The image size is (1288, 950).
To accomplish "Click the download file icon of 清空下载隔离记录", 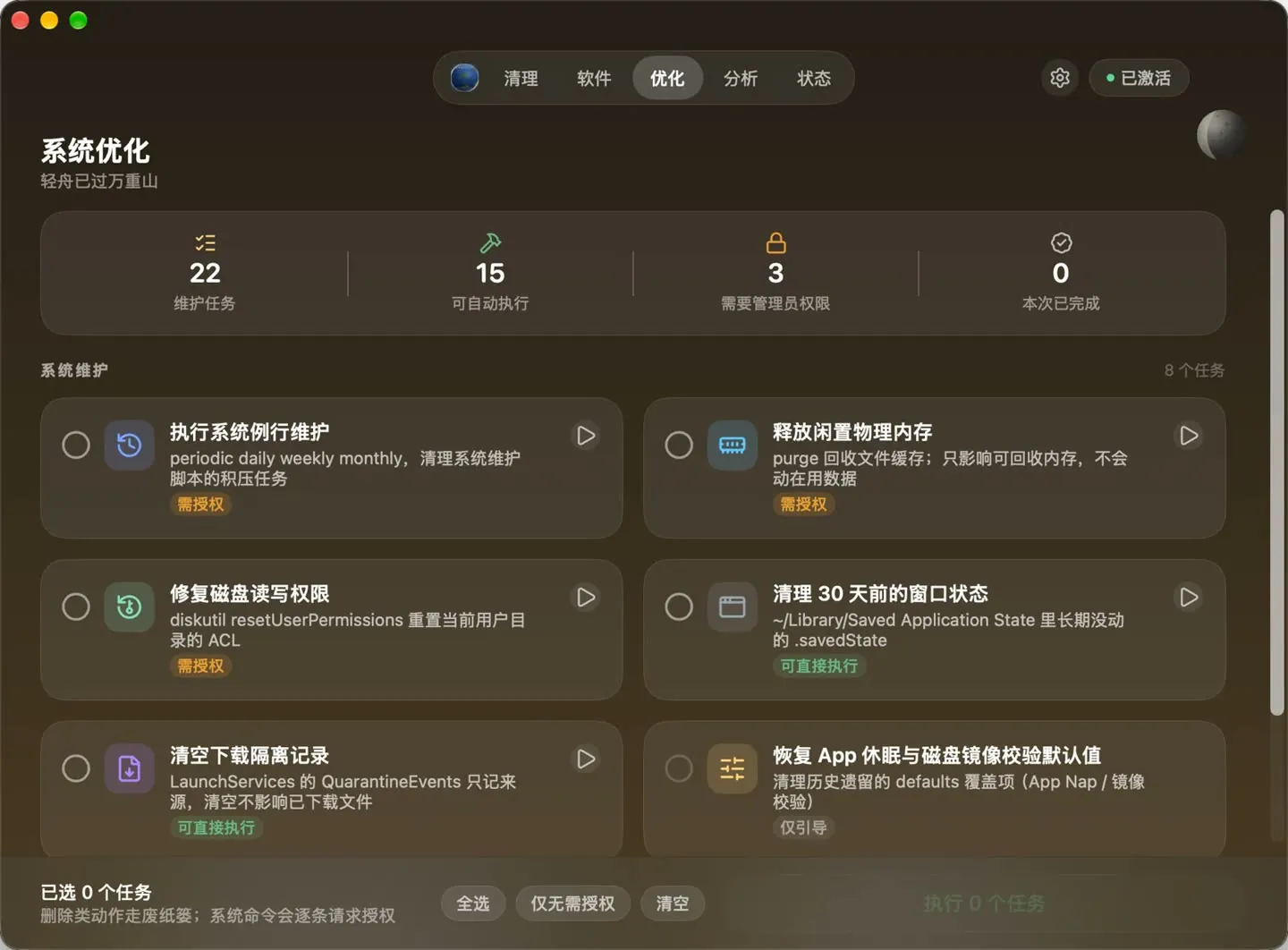I will 130,769.
